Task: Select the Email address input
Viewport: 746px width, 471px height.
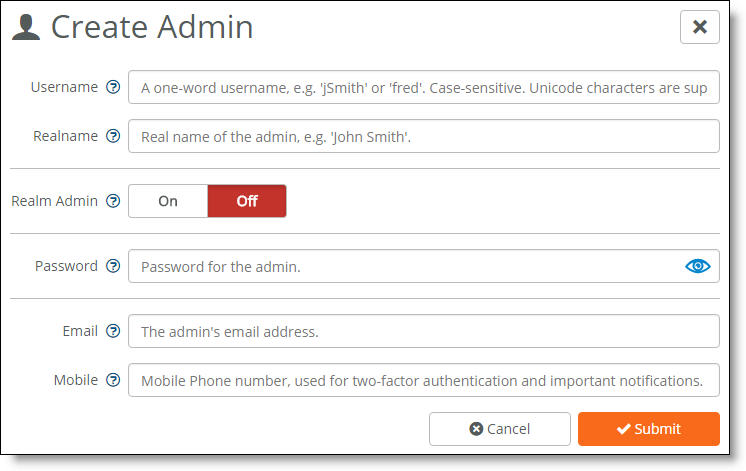Action: pos(423,331)
